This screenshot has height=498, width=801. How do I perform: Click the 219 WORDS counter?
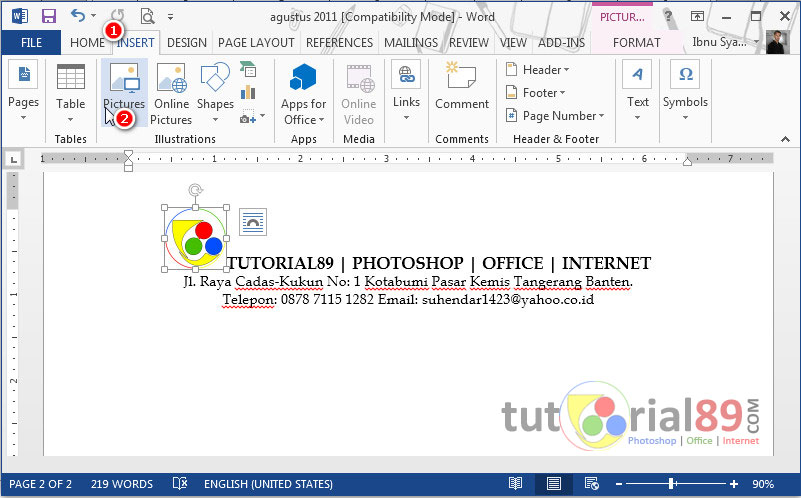(x=122, y=484)
